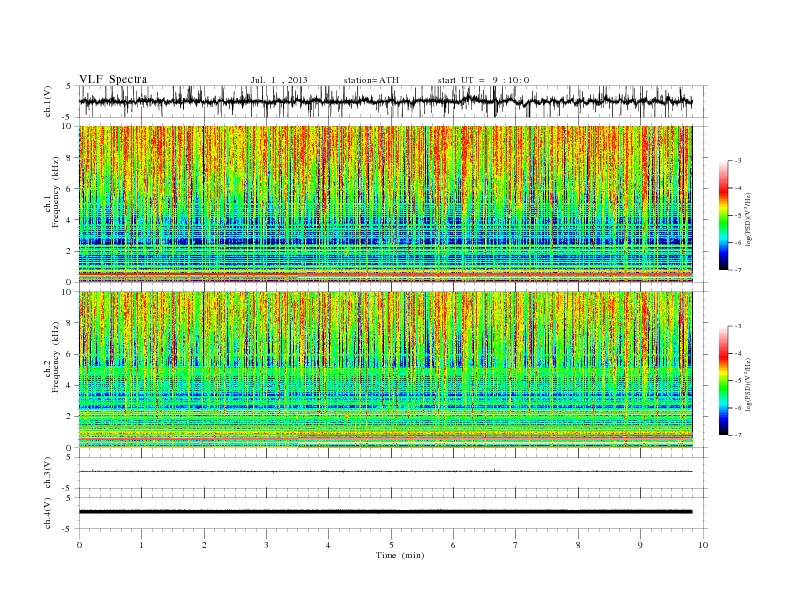This screenshot has height=612, width=792.
Task: Click the ch.1 voltage waveform trace
Action: [x=386, y=101]
